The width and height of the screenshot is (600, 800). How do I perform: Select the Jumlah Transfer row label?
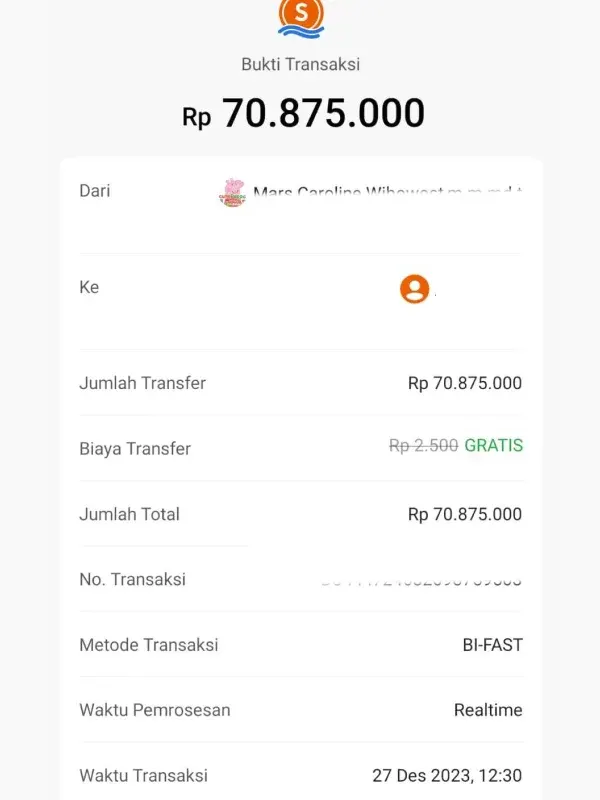[142, 383]
